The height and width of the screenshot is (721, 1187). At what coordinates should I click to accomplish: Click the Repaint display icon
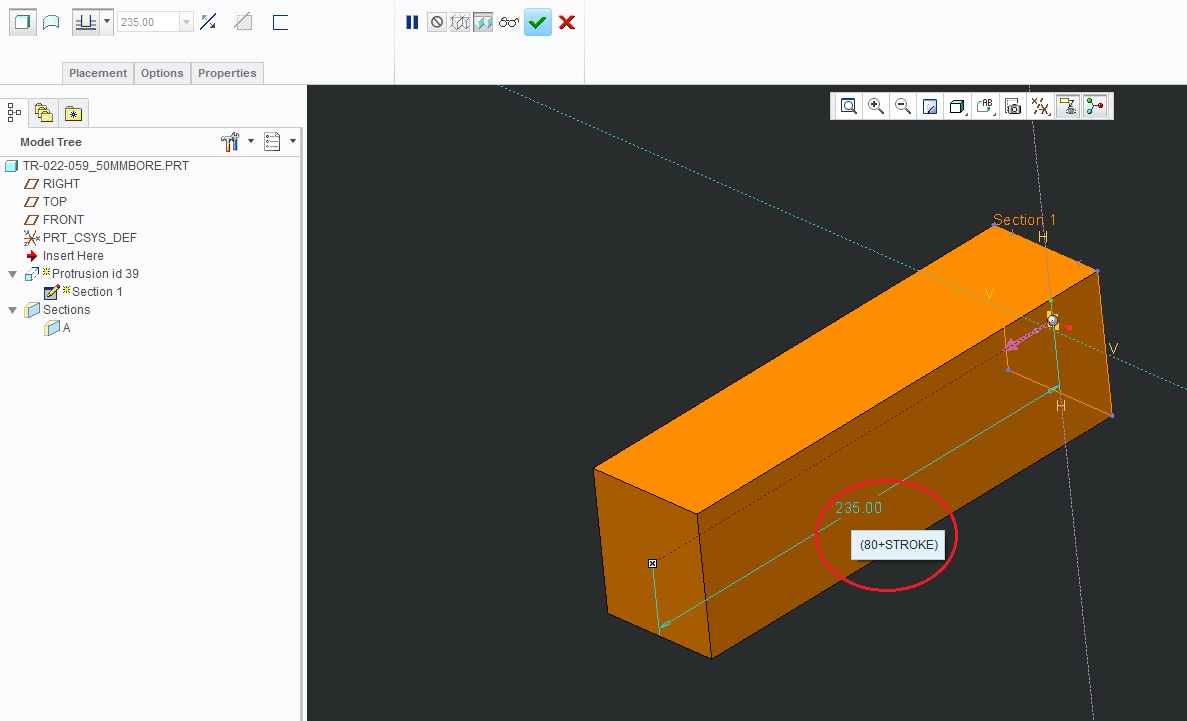click(x=929, y=106)
